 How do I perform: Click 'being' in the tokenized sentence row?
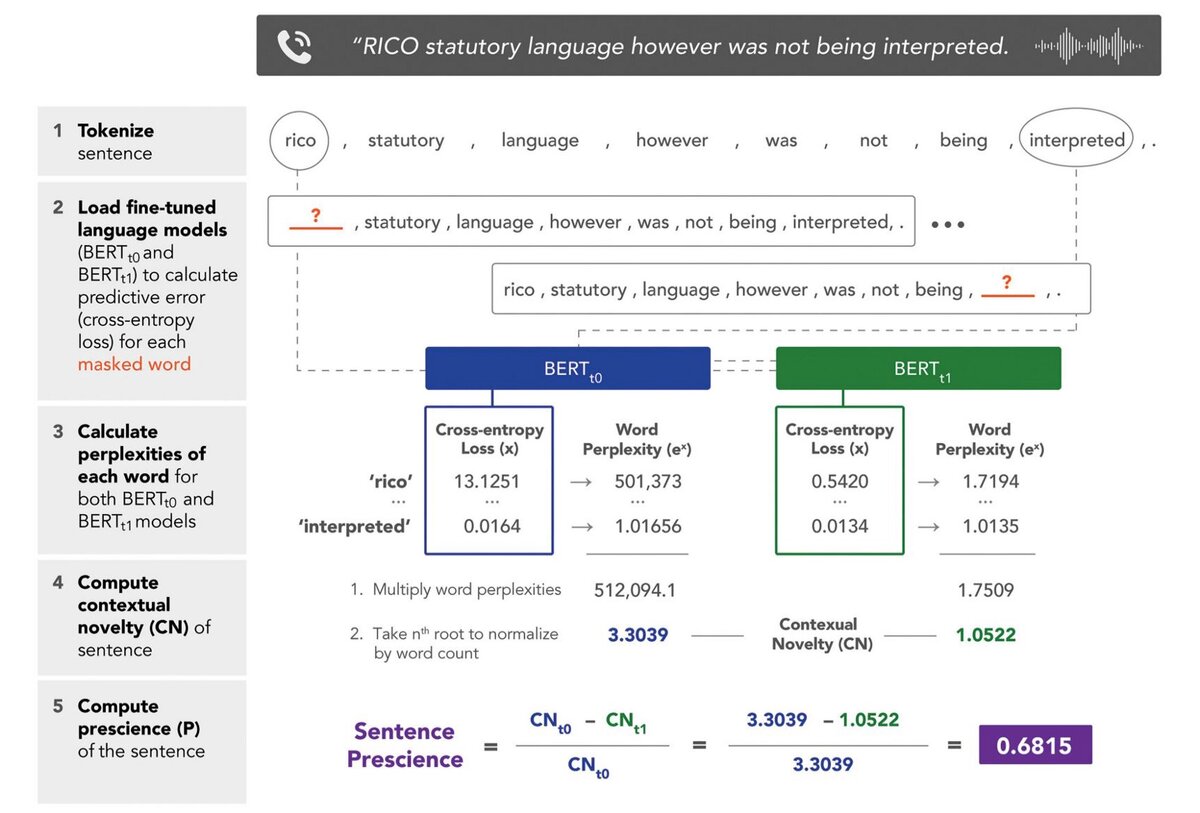point(963,140)
